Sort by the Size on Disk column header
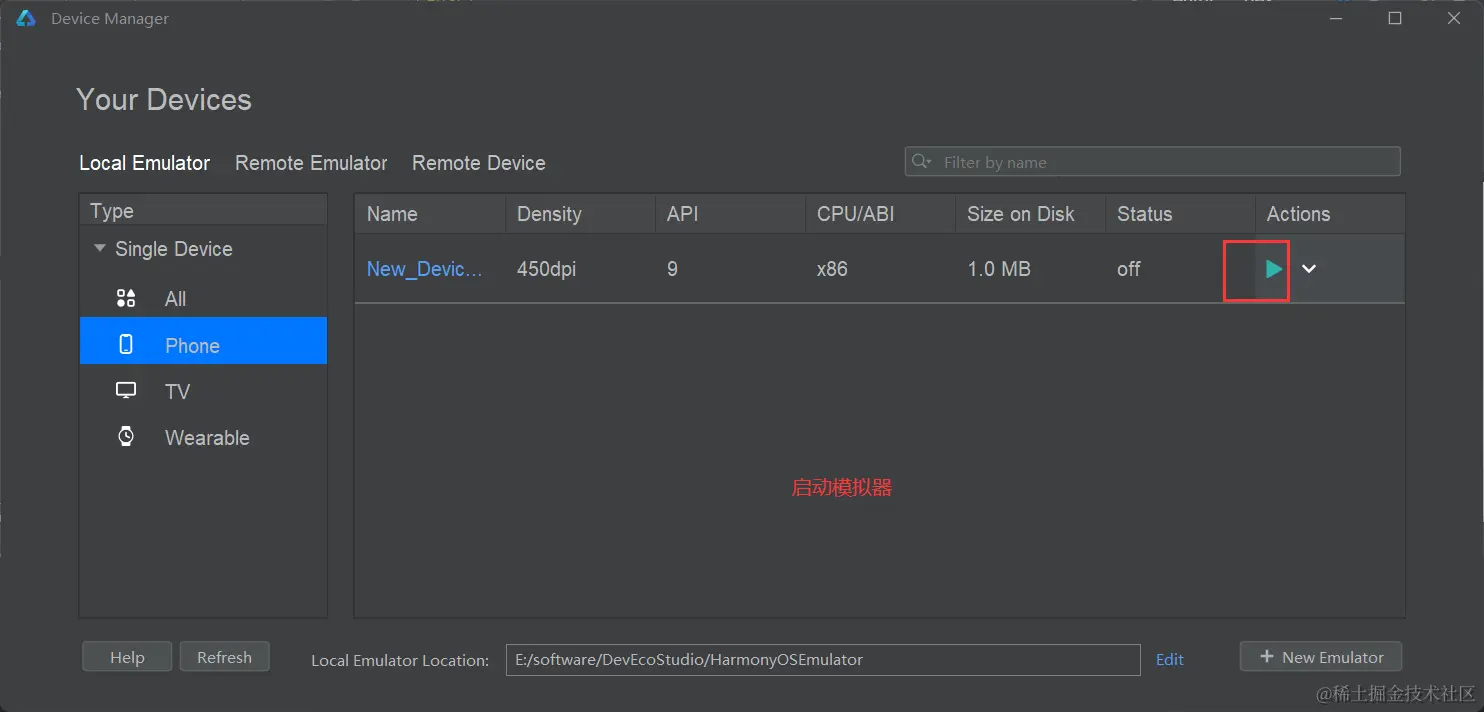 tap(1030, 214)
